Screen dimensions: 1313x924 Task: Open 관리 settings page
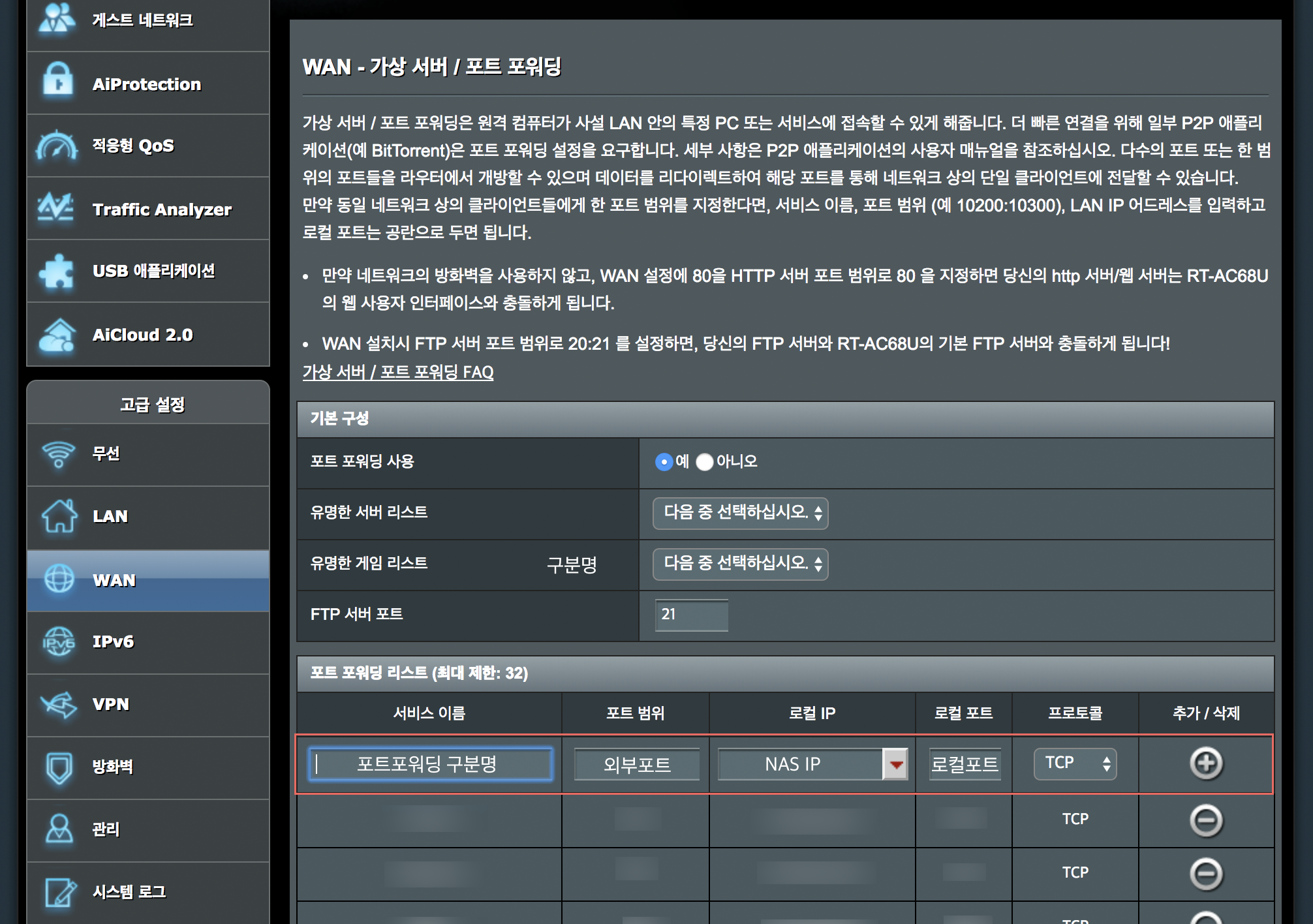click(x=148, y=831)
